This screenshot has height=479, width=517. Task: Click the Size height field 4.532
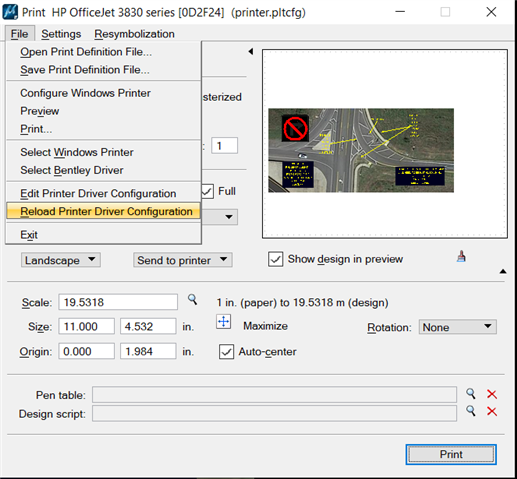148,326
